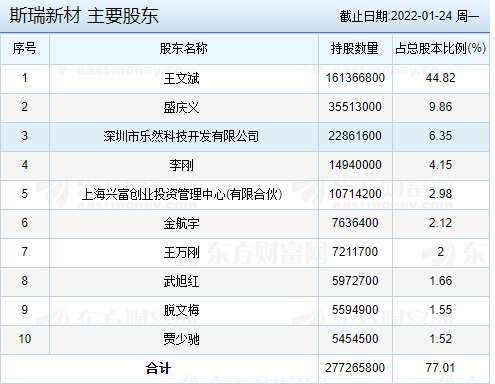Click shareholding value 161366800
The image size is (495, 384).
pyautogui.click(x=355, y=78)
